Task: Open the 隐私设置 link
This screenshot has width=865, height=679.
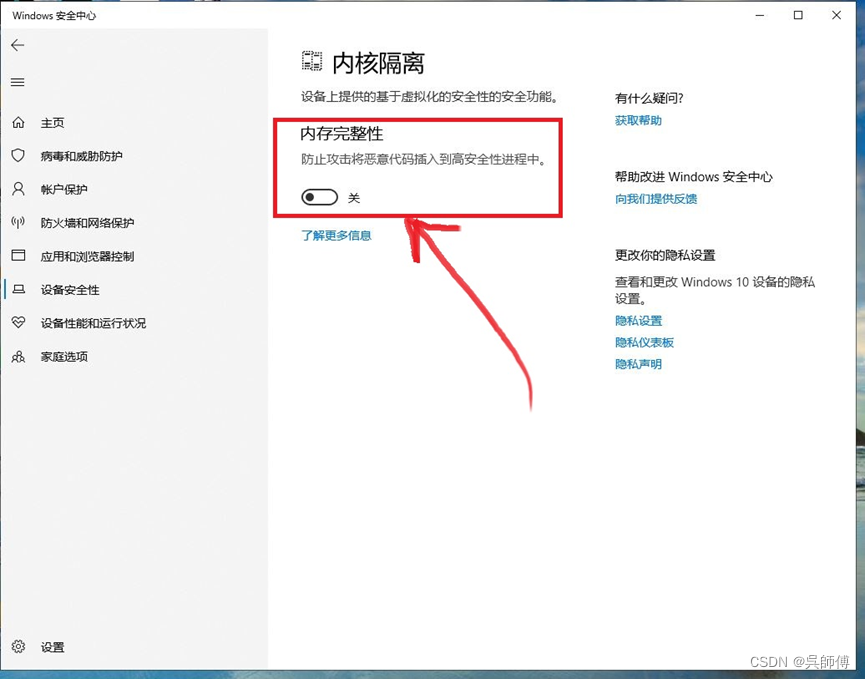Action: click(638, 320)
